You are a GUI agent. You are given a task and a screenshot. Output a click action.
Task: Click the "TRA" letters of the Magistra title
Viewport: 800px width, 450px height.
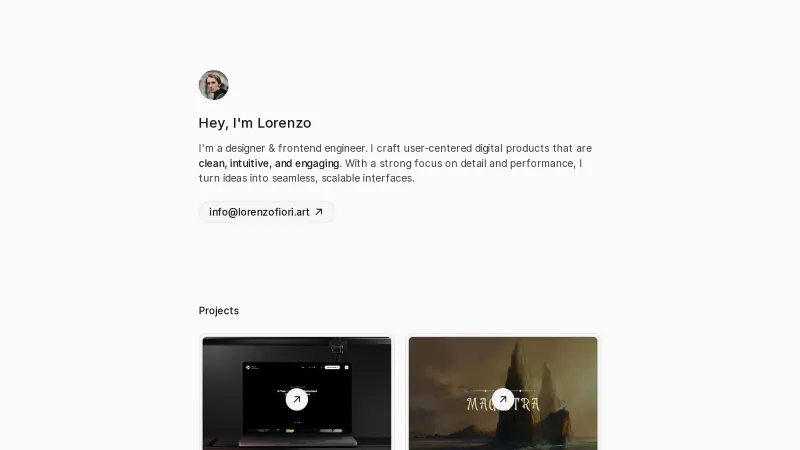point(527,405)
